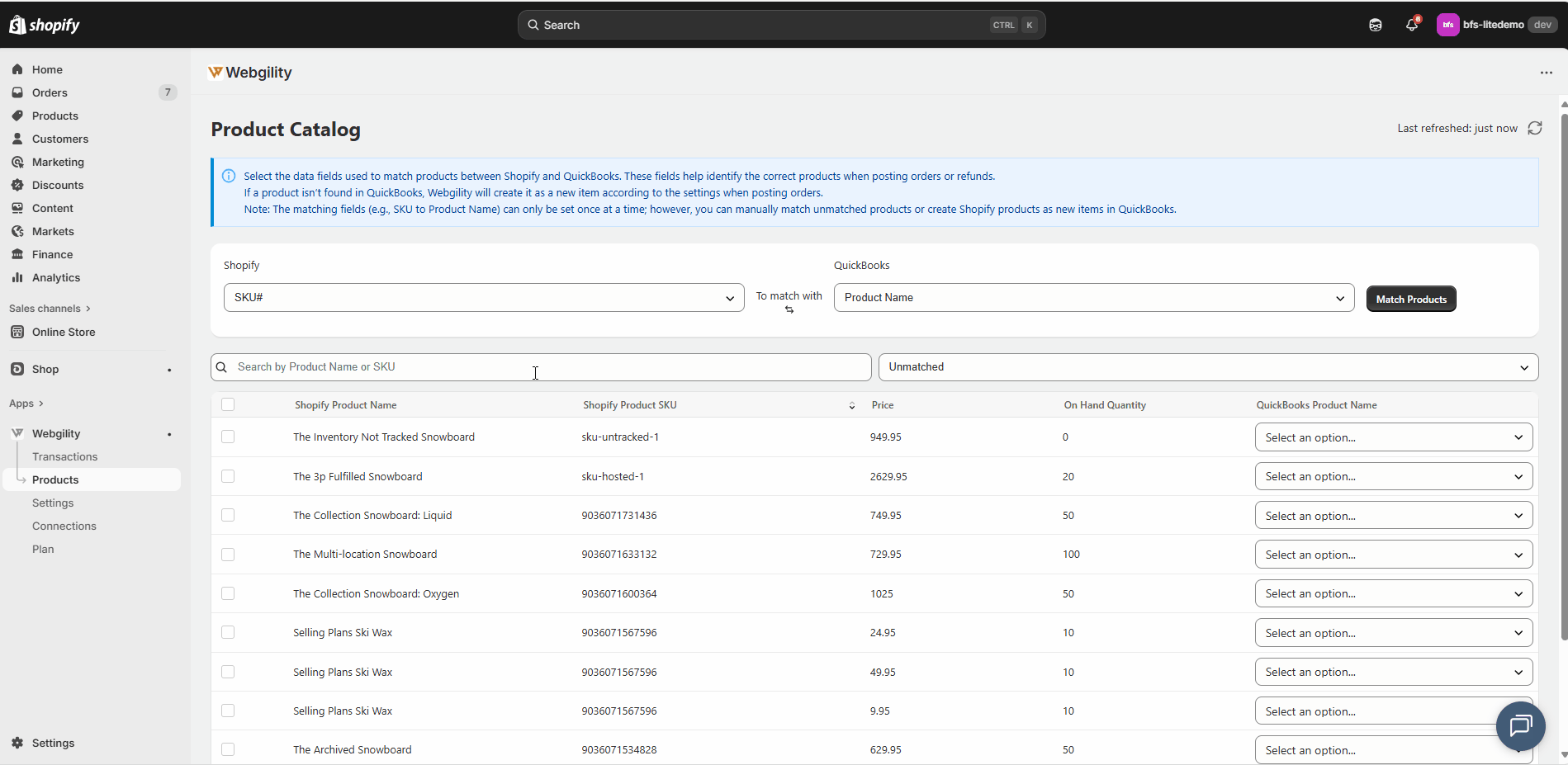Click the page vertical scrollbar
This screenshot has height=765, width=1568.
tap(1563, 371)
